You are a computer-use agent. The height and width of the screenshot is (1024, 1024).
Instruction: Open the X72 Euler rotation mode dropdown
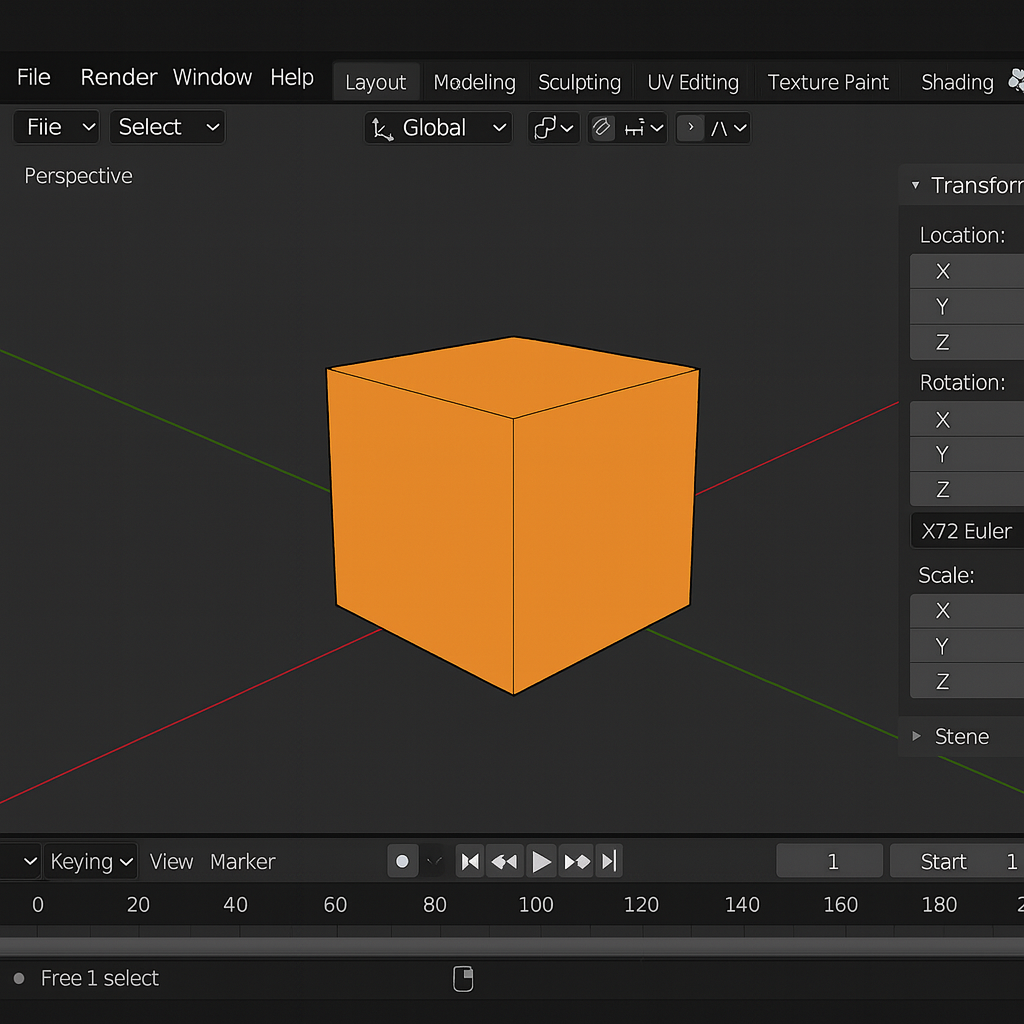point(967,531)
